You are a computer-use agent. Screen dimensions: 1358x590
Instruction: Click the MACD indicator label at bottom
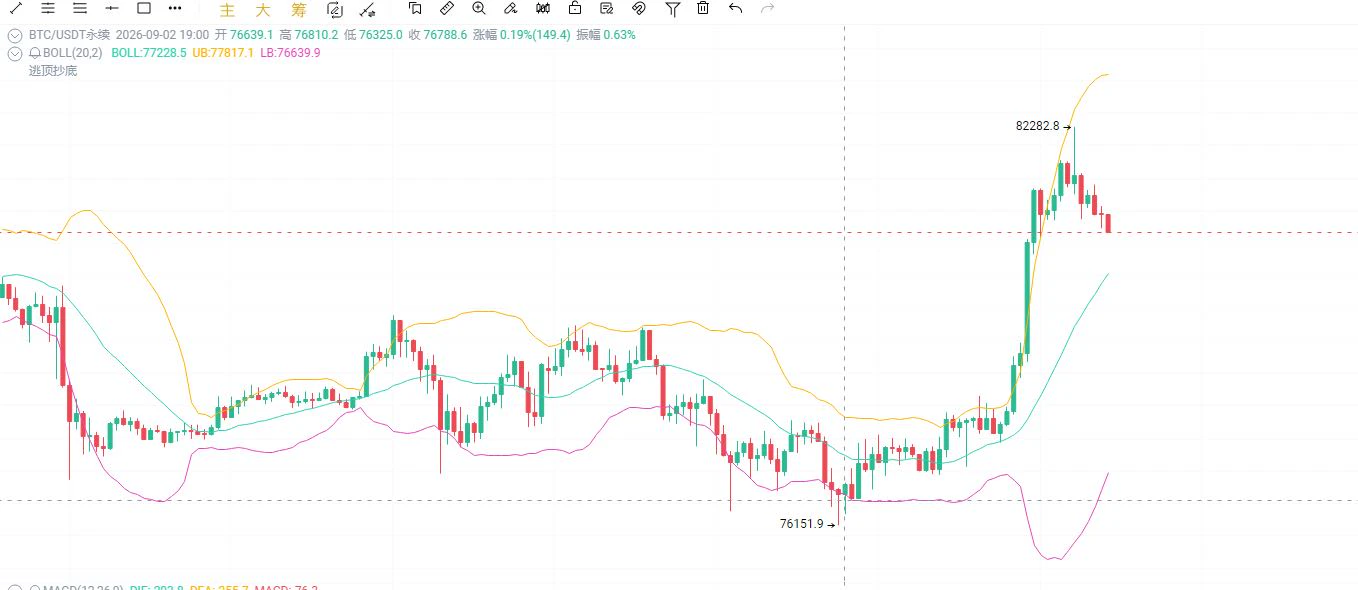[84, 586]
